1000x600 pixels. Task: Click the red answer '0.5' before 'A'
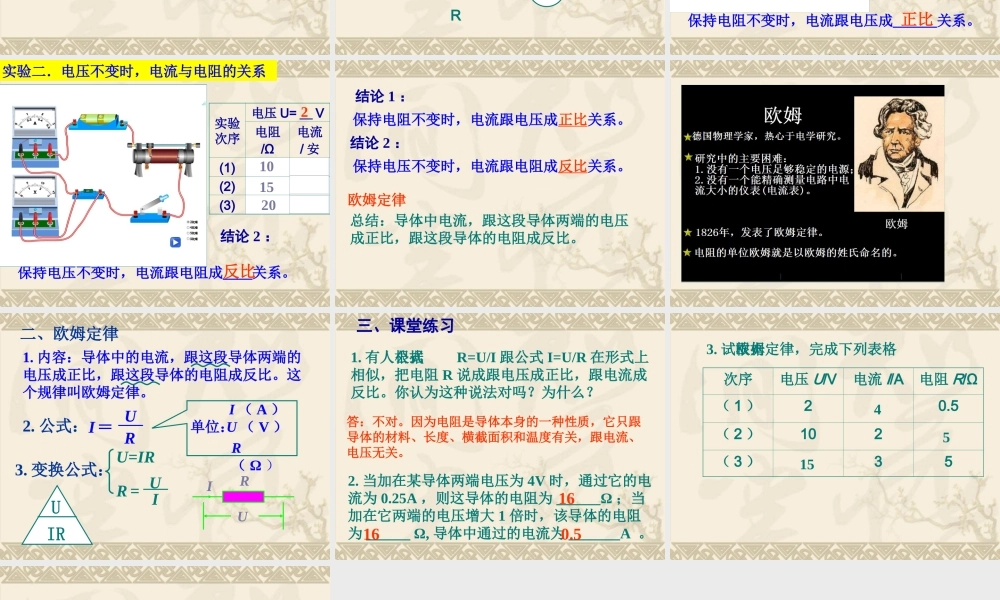pyautogui.click(x=571, y=534)
